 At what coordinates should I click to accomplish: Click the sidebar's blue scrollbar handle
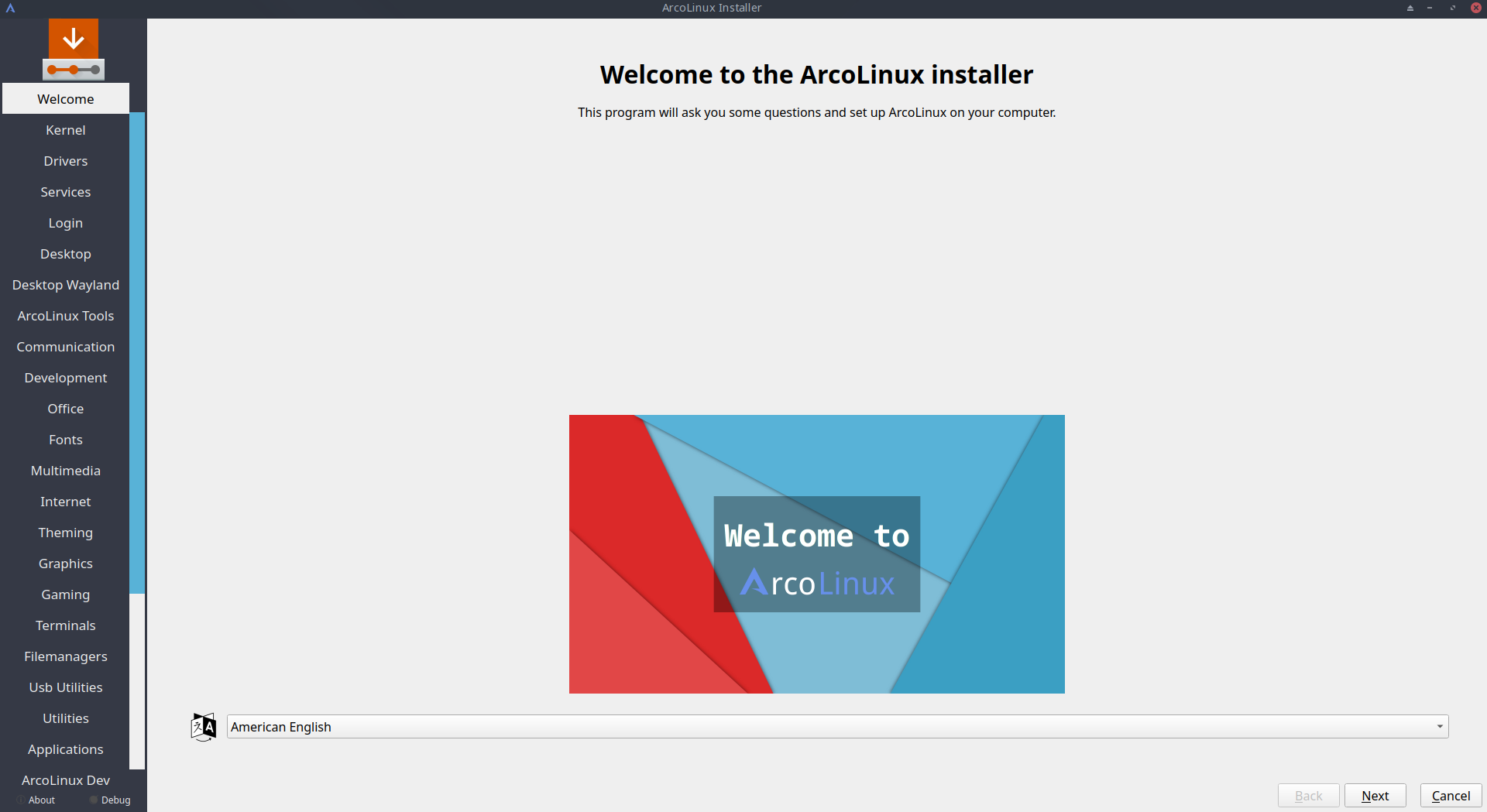click(x=137, y=353)
